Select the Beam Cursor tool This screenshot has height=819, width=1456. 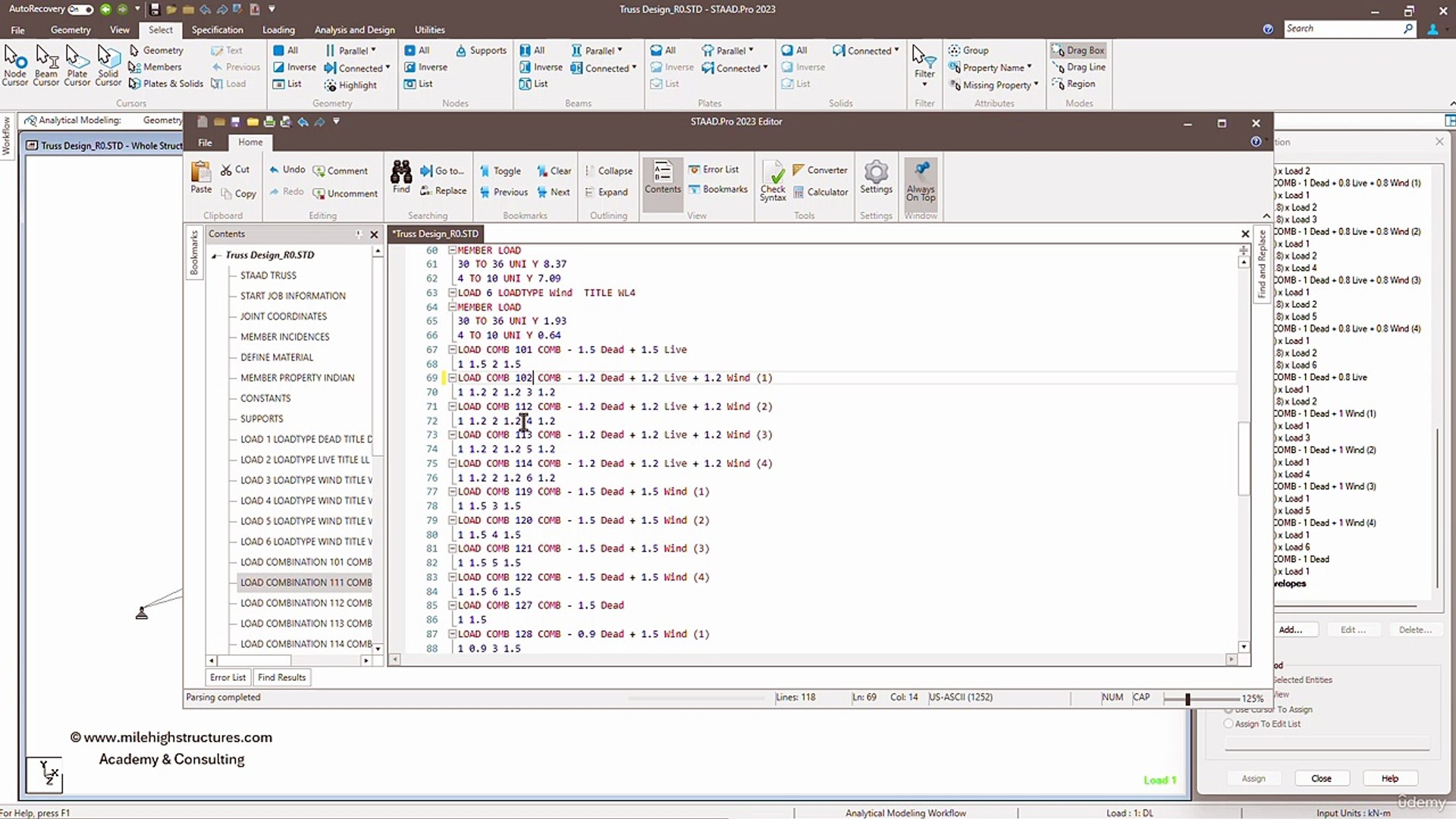[46, 64]
